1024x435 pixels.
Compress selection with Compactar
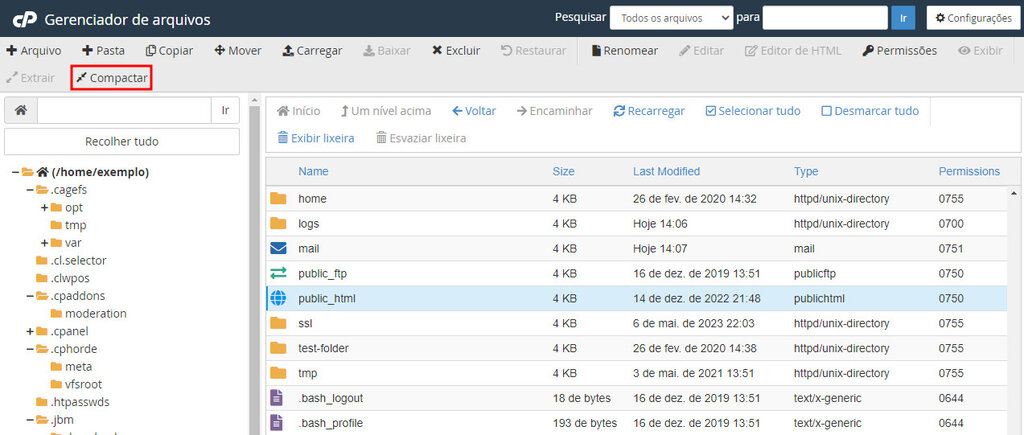(112, 78)
